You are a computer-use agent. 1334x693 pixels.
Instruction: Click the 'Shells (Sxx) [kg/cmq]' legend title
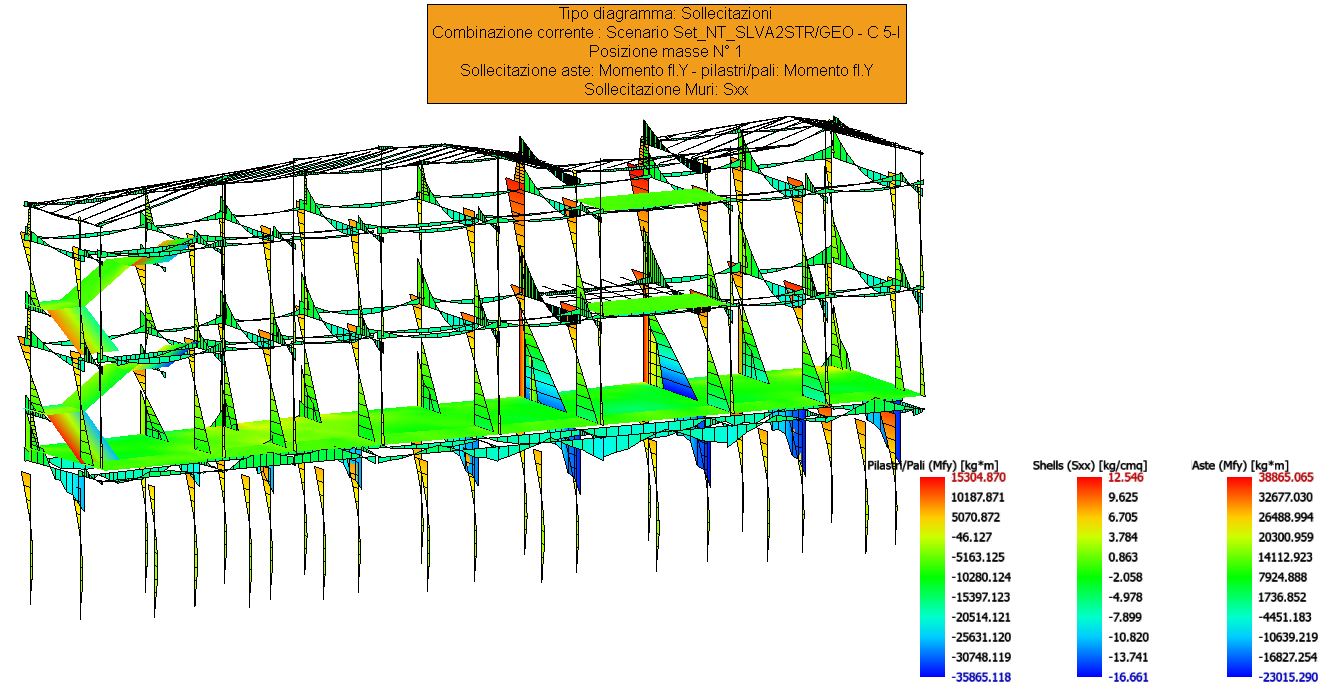(x=1089, y=466)
